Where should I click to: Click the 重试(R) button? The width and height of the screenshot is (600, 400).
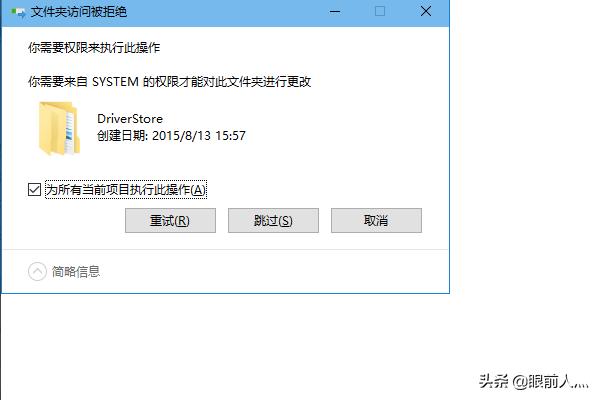point(170,220)
